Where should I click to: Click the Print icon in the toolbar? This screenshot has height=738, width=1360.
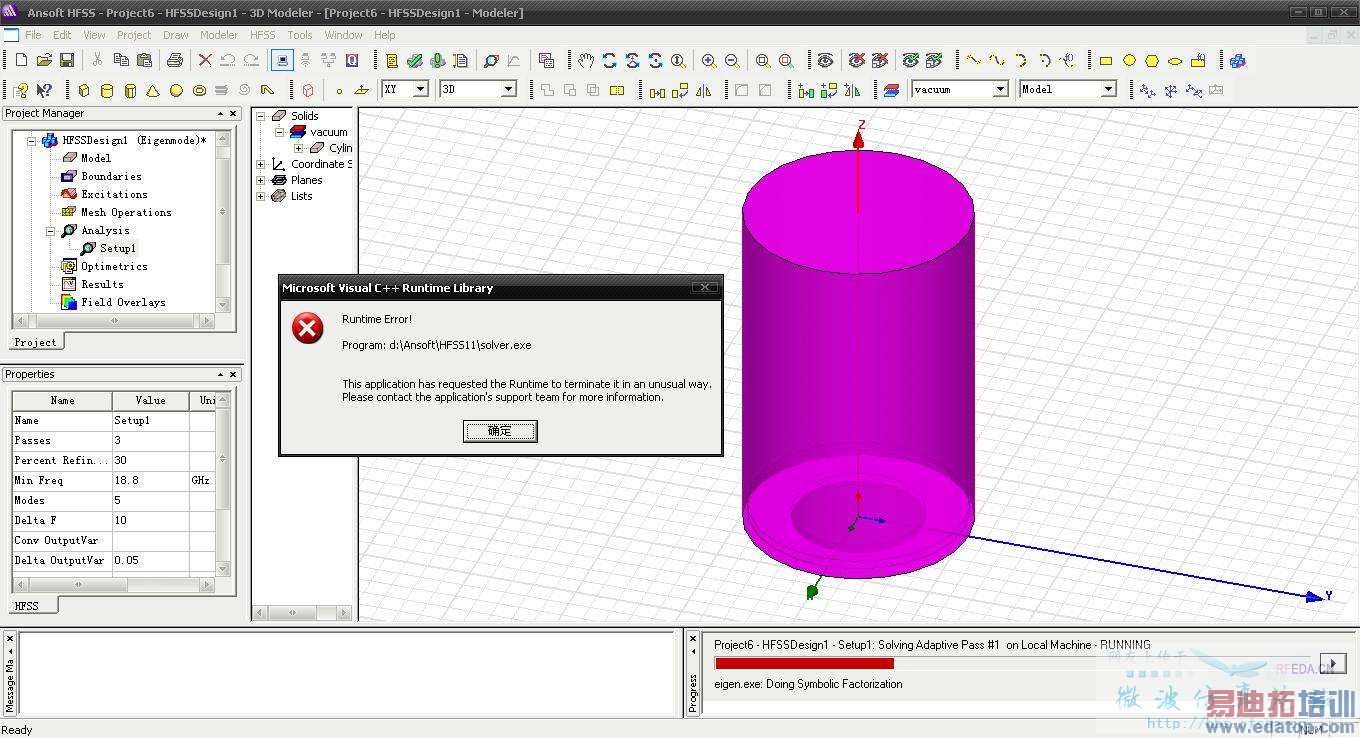click(x=175, y=61)
